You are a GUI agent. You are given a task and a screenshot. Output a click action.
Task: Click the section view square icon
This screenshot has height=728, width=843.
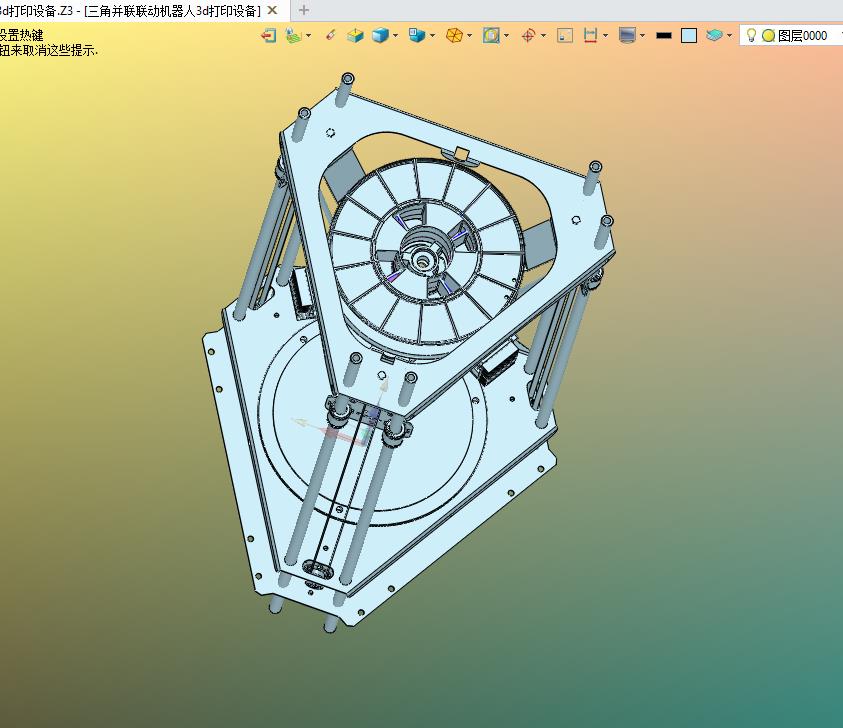pyautogui.click(x=565, y=35)
